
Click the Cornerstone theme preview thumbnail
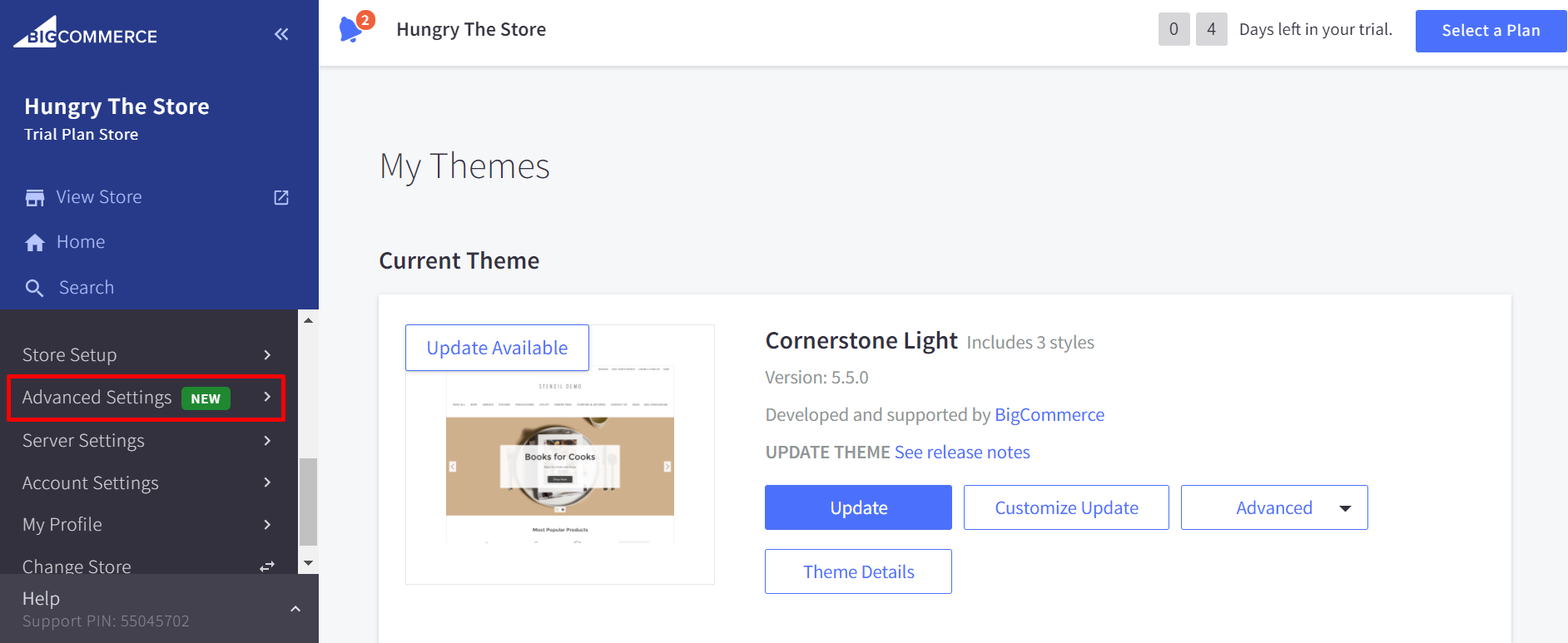click(560, 466)
